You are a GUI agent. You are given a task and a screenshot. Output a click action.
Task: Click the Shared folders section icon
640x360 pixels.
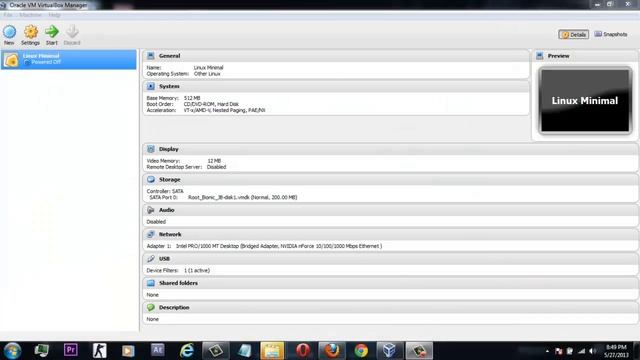click(x=151, y=283)
